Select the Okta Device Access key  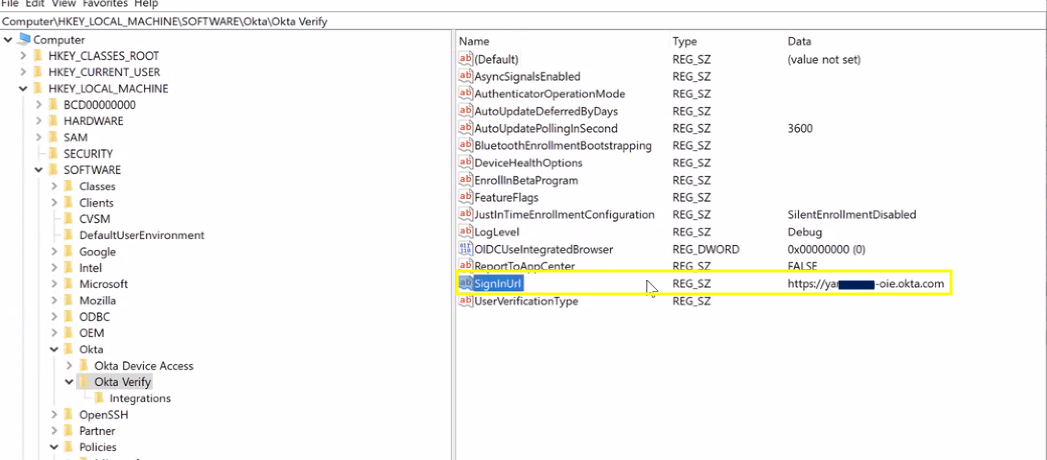143,366
